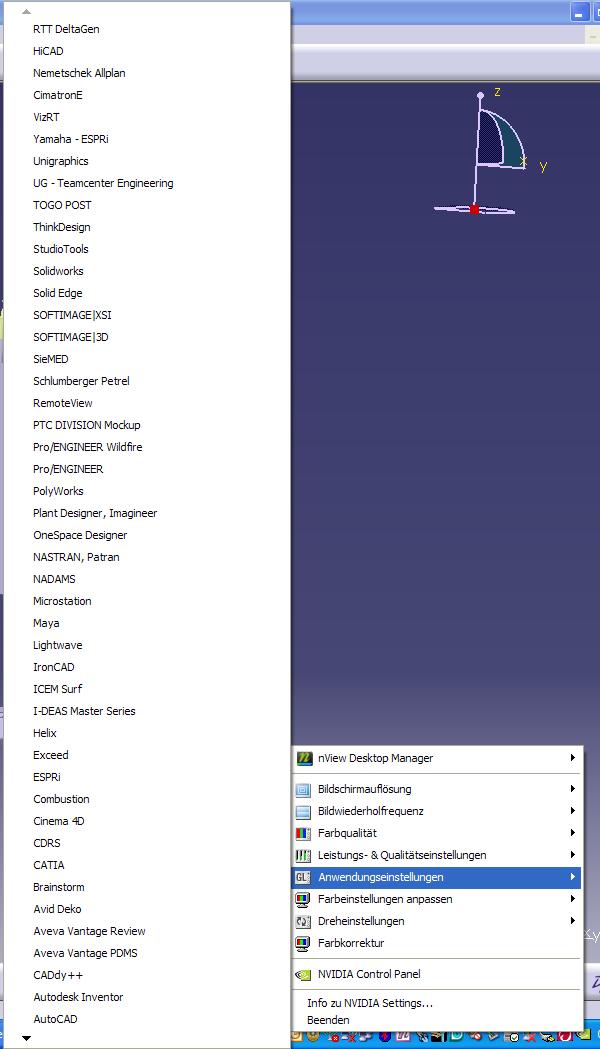Select the Lightwave profile
This screenshot has width=600, height=1049.
[58, 645]
